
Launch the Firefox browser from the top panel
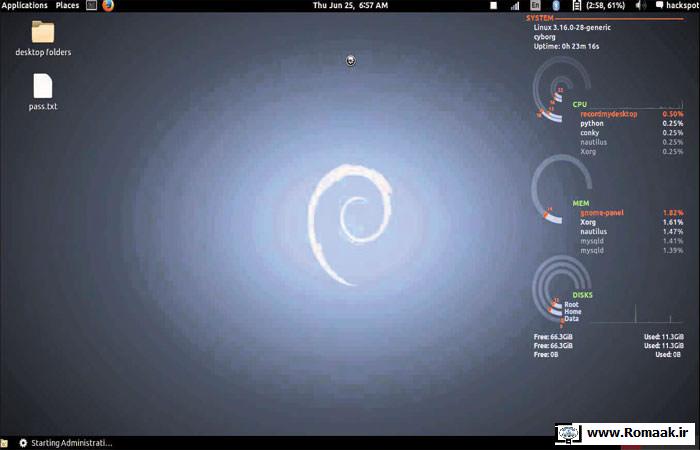point(108,5)
